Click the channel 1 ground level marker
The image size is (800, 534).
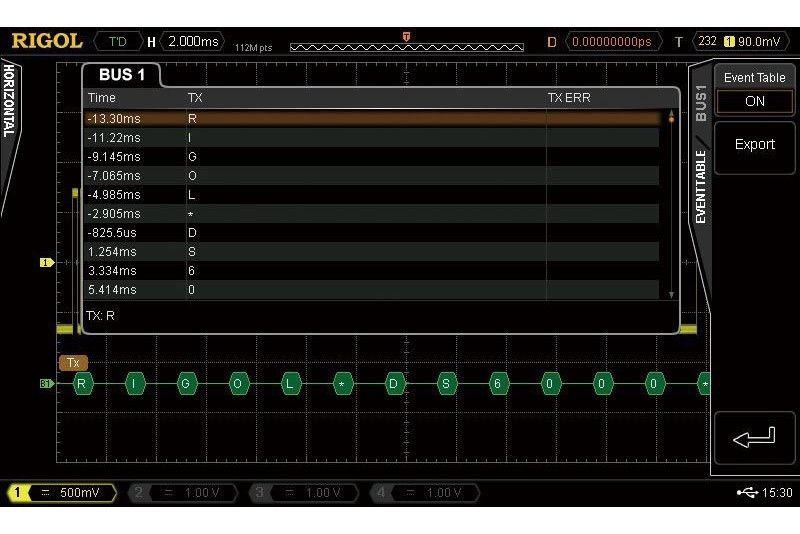46,263
